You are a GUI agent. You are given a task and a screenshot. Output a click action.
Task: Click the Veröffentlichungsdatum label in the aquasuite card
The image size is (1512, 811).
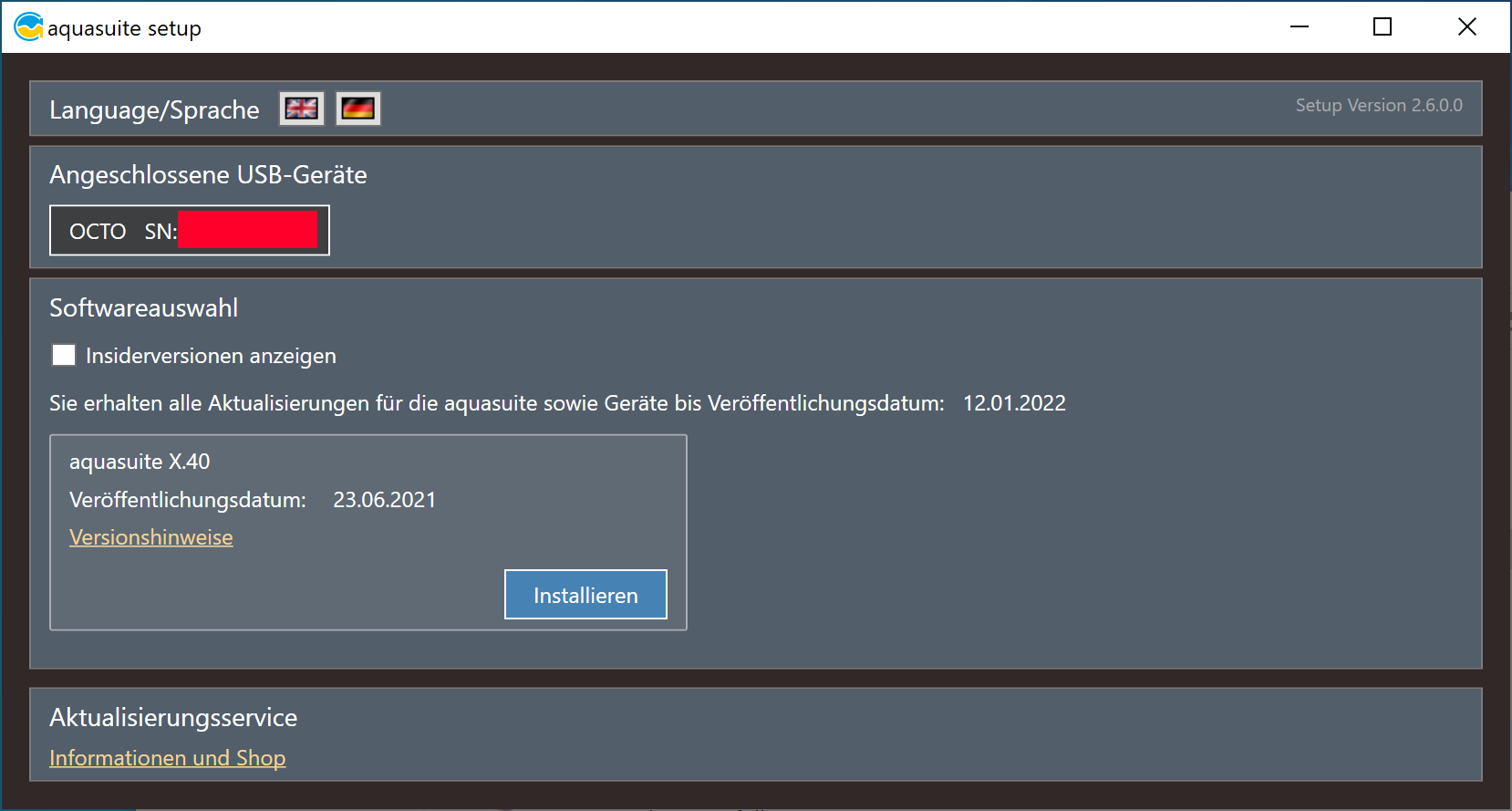(188, 500)
